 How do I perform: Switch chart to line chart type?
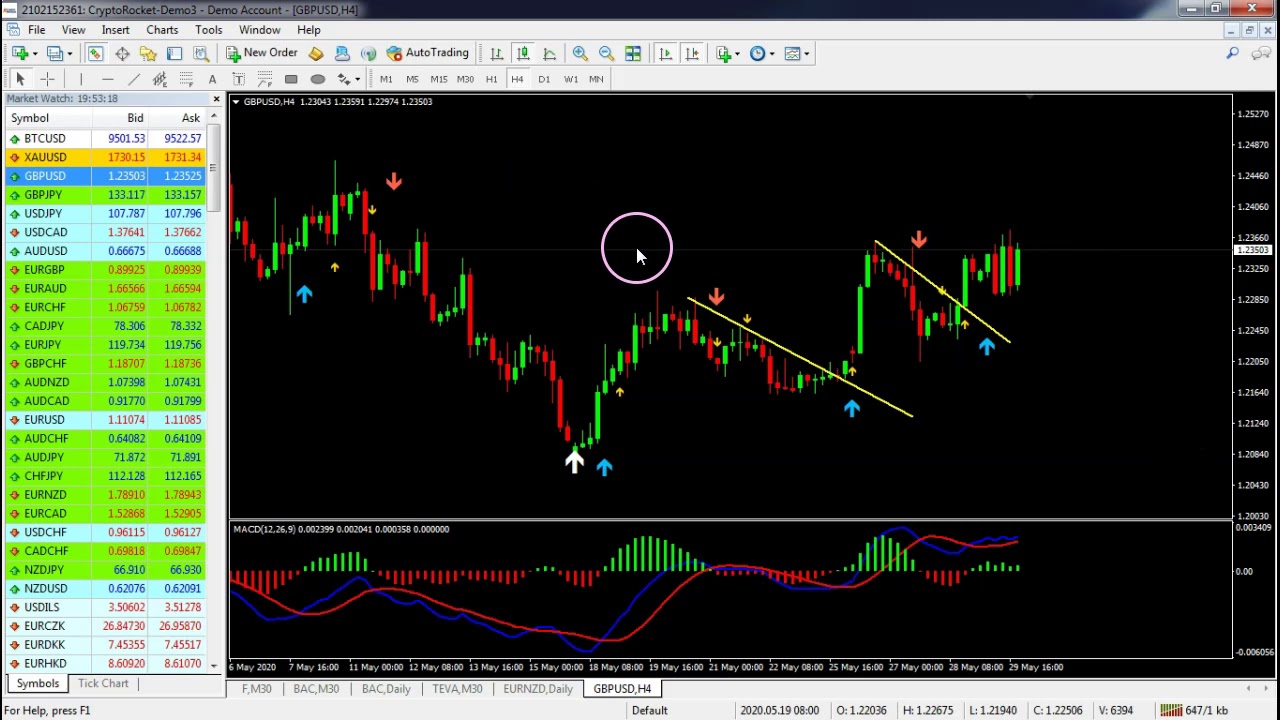(x=549, y=53)
